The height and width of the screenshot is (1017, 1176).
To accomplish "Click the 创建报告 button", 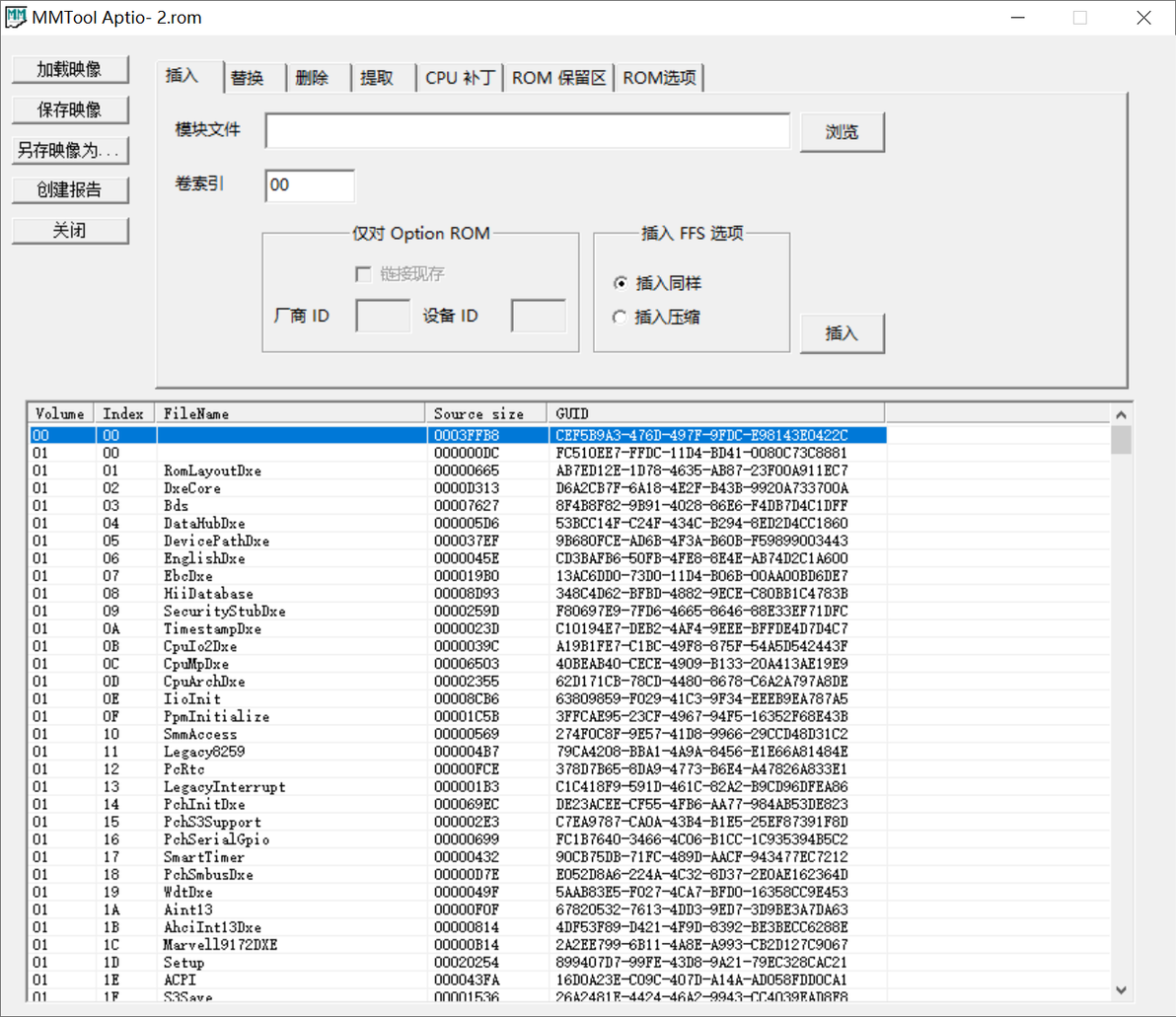I will 70,189.
